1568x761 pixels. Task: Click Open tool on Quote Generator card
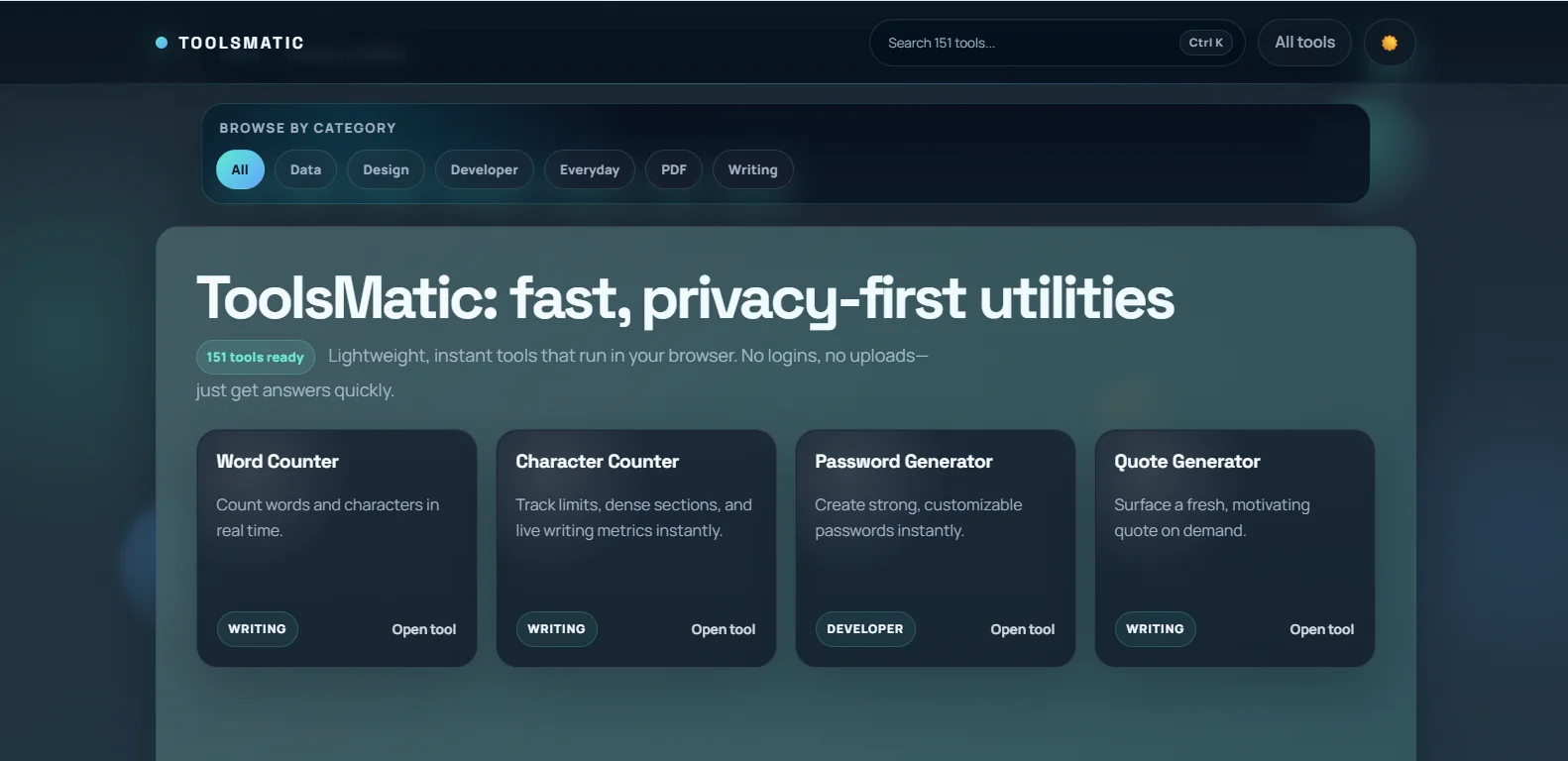pyautogui.click(x=1321, y=629)
